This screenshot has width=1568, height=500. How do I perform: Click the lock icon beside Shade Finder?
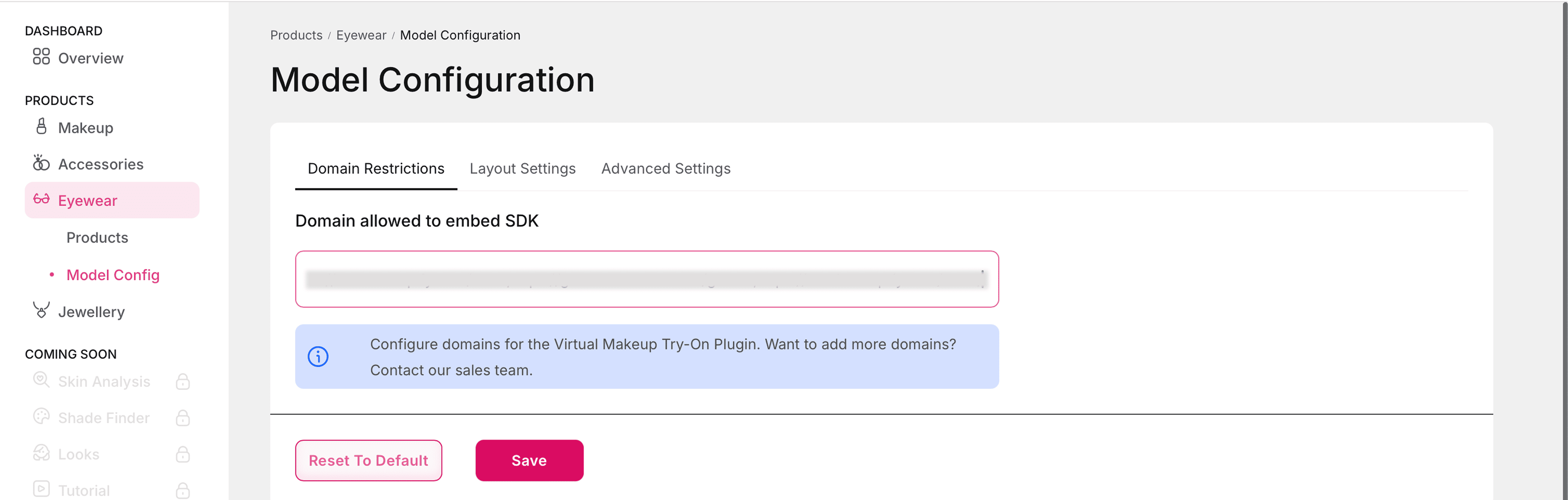[x=182, y=418]
